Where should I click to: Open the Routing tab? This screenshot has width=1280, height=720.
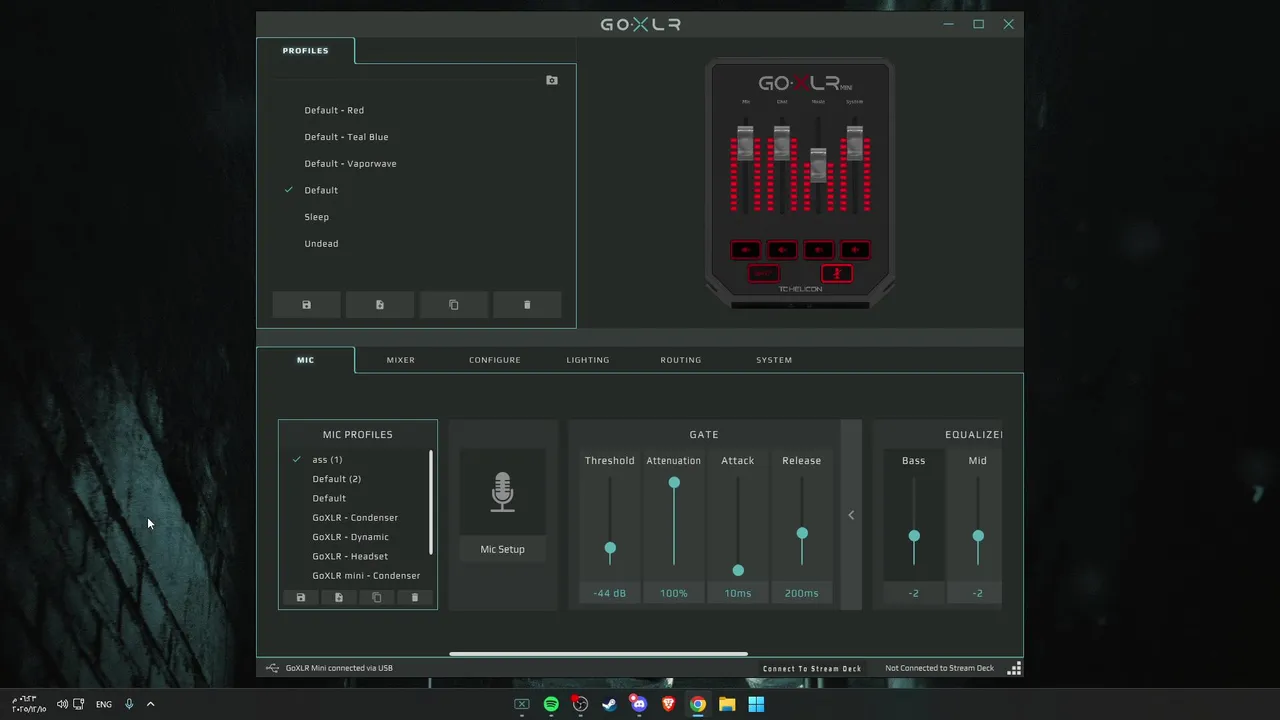coord(681,360)
